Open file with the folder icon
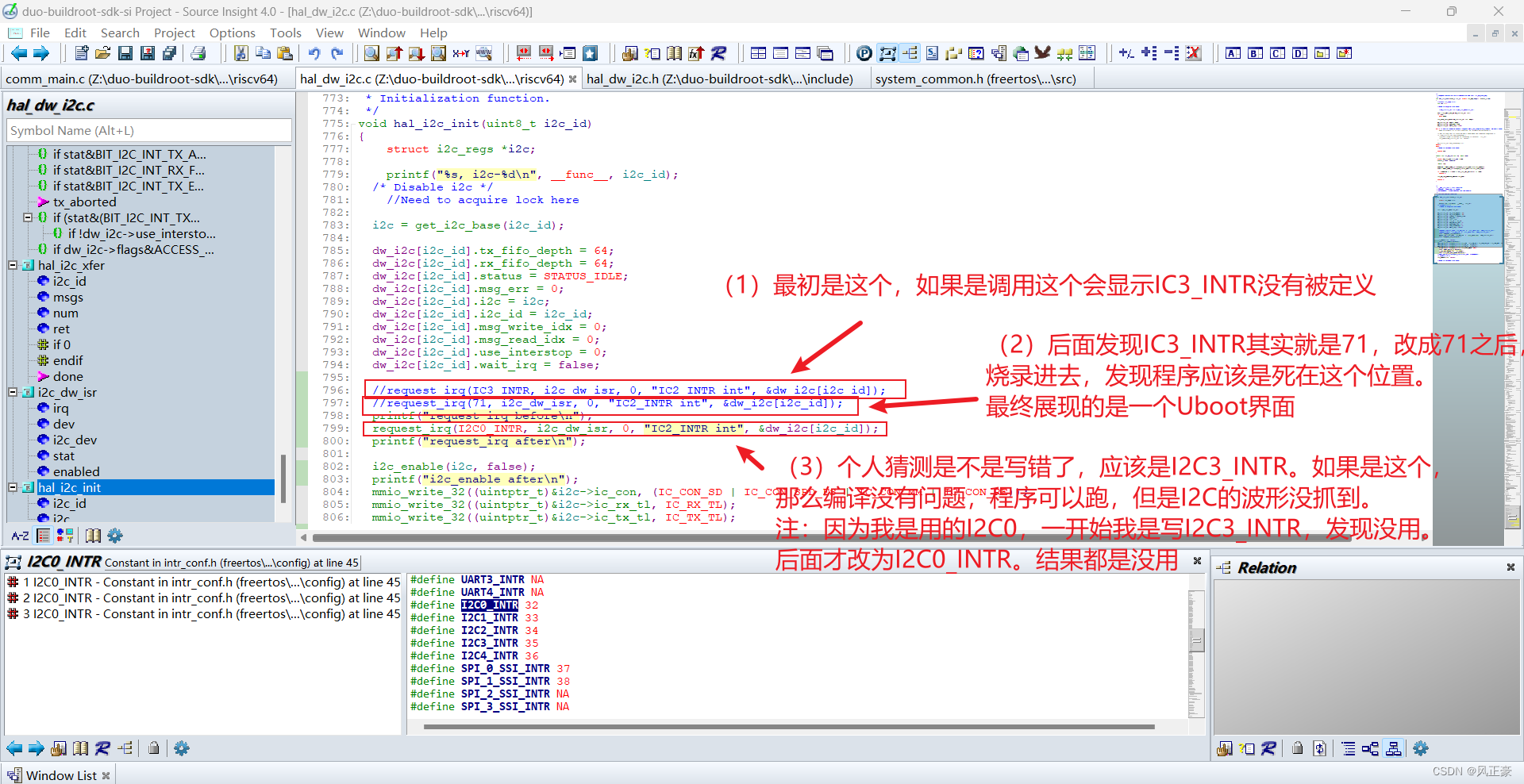 (103, 53)
